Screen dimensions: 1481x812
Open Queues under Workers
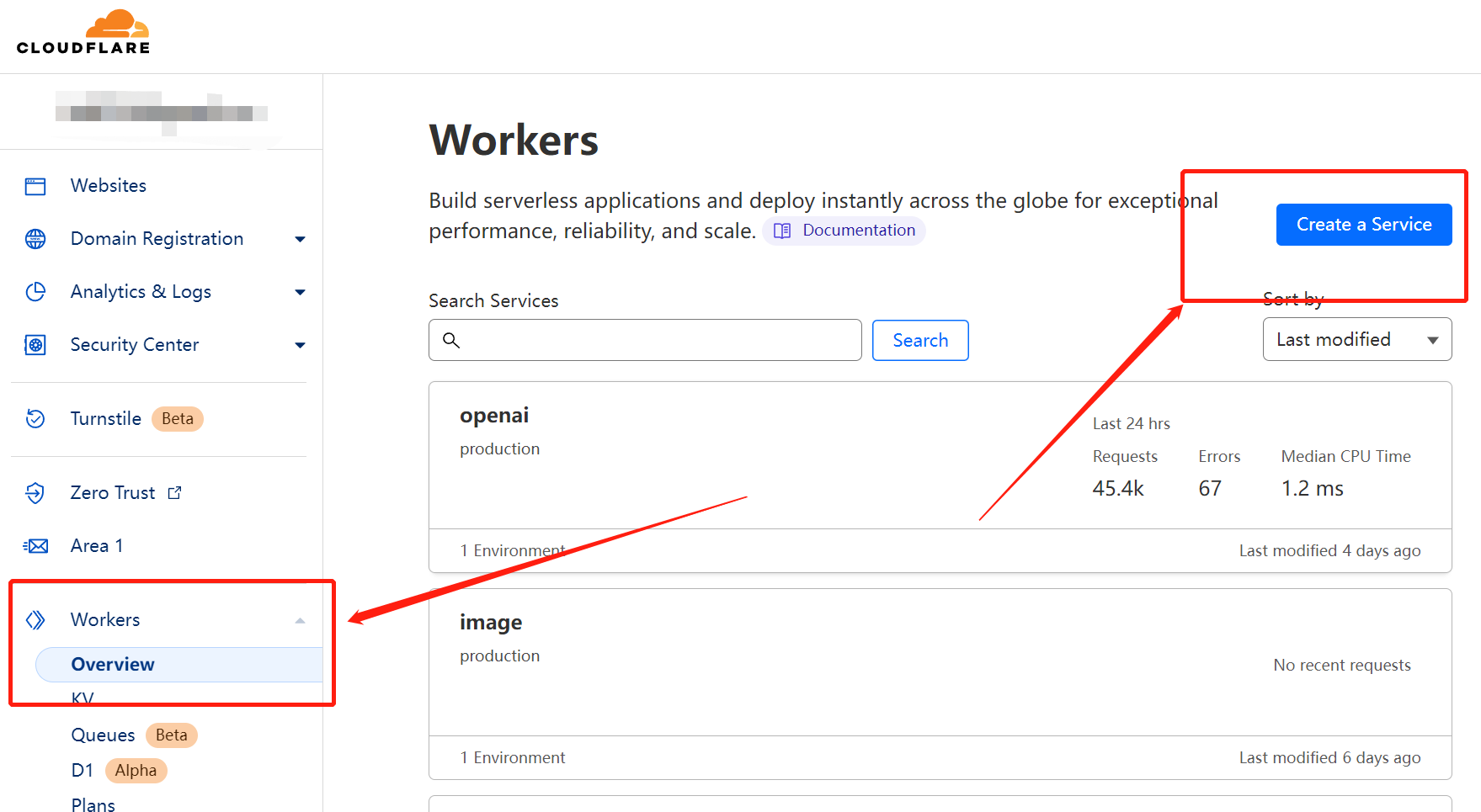[103, 735]
